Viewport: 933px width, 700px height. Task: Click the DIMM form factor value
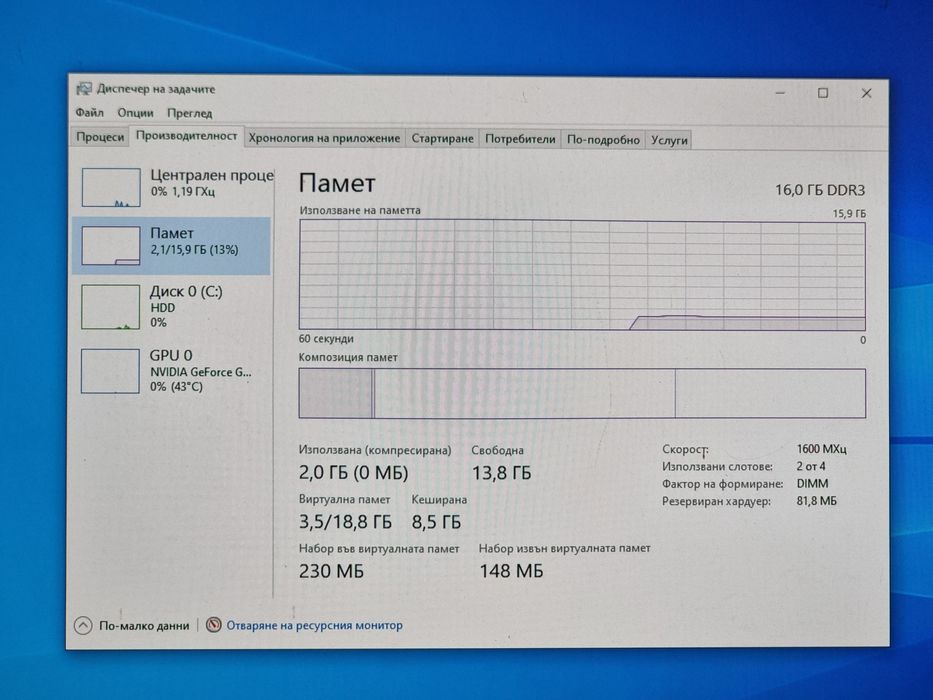(x=812, y=483)
